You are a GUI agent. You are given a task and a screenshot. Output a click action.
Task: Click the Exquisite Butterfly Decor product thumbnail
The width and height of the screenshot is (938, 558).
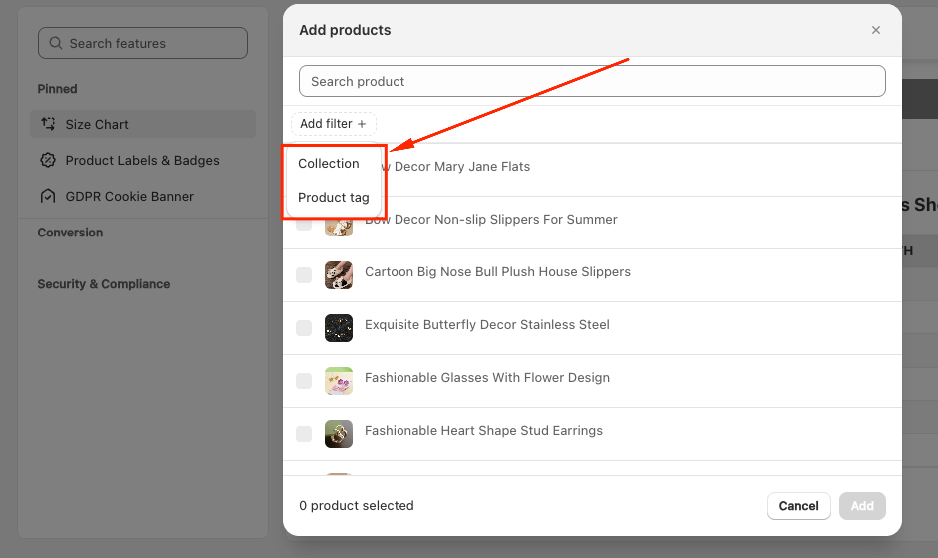(x=339, y=328)
